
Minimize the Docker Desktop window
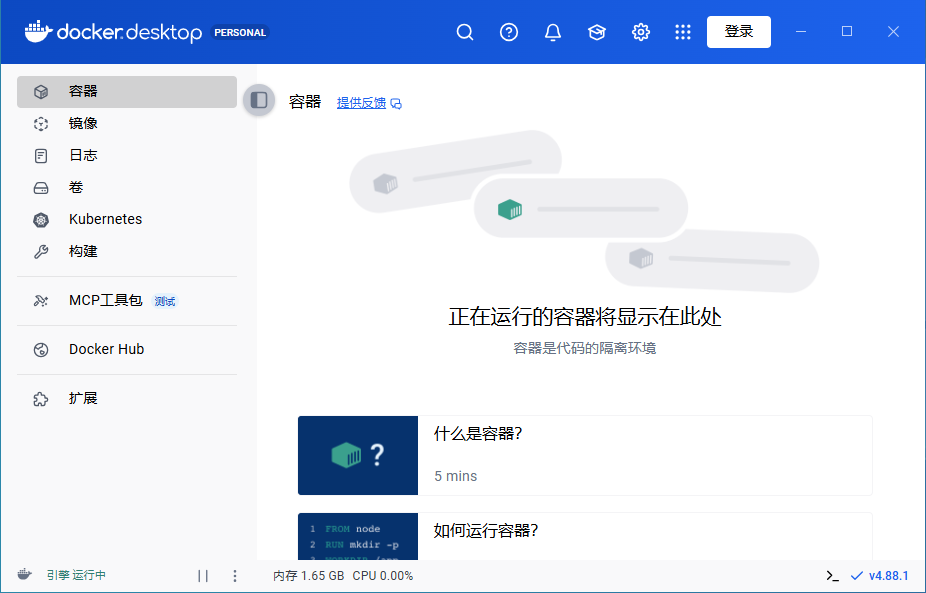pyautogui.click(x=801, y=31)
